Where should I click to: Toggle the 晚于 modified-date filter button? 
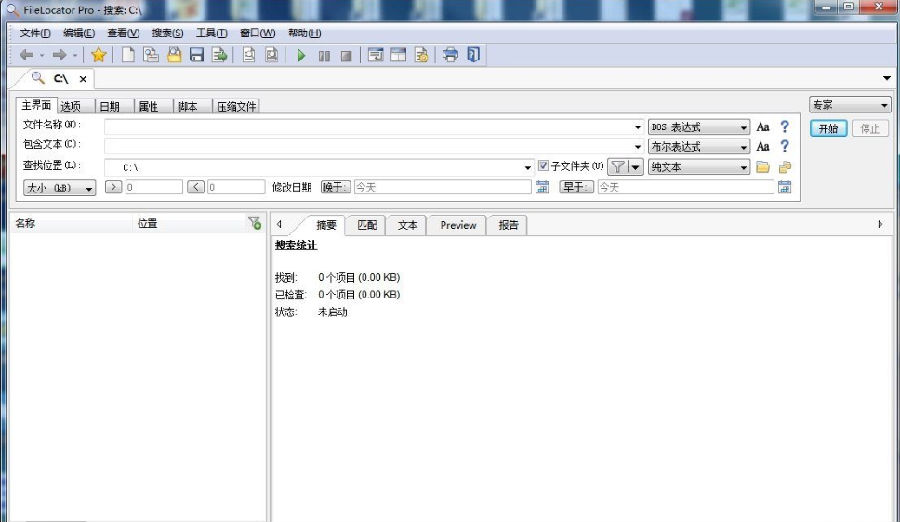point(336,187)
